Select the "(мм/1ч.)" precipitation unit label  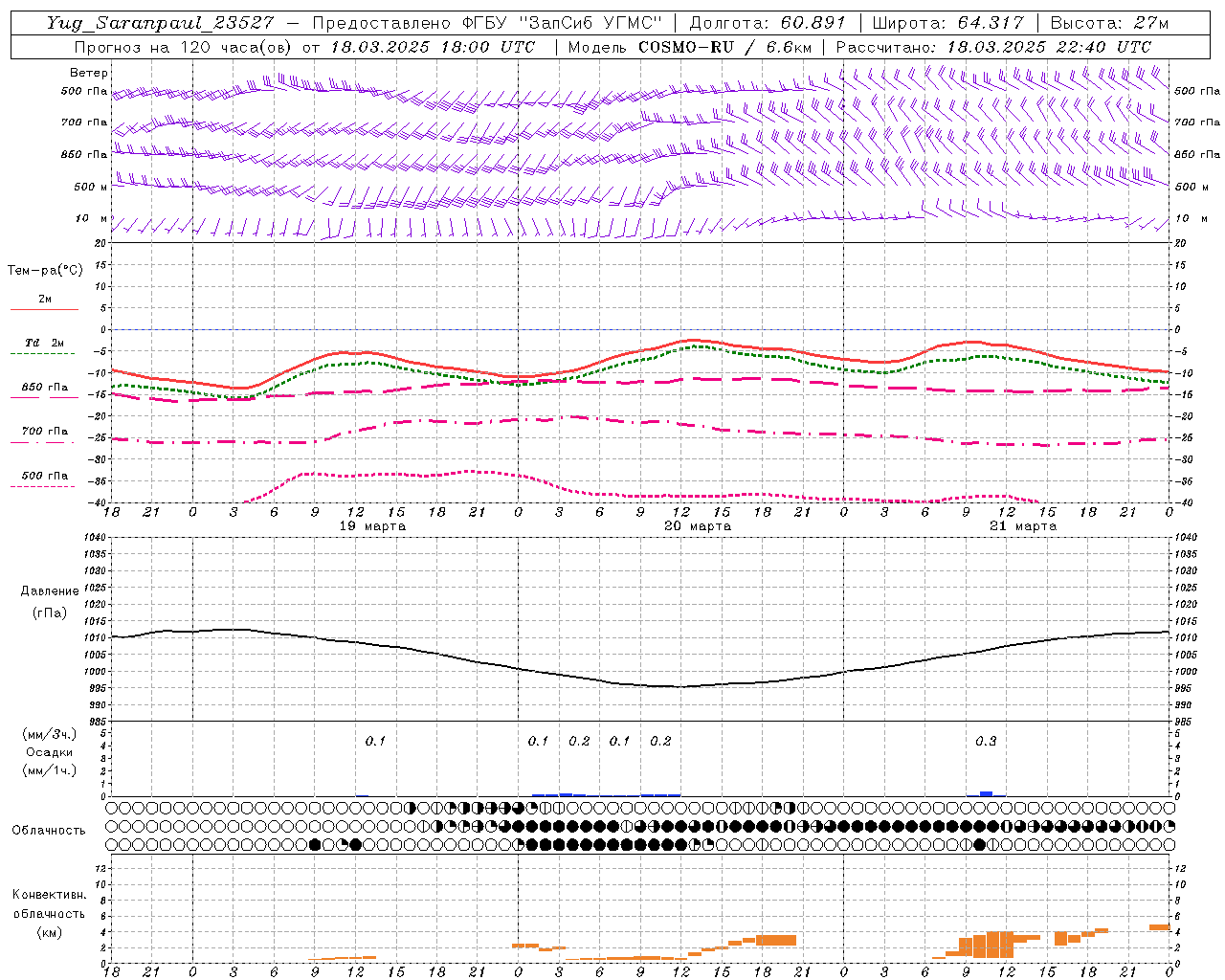tap(50, 770)
